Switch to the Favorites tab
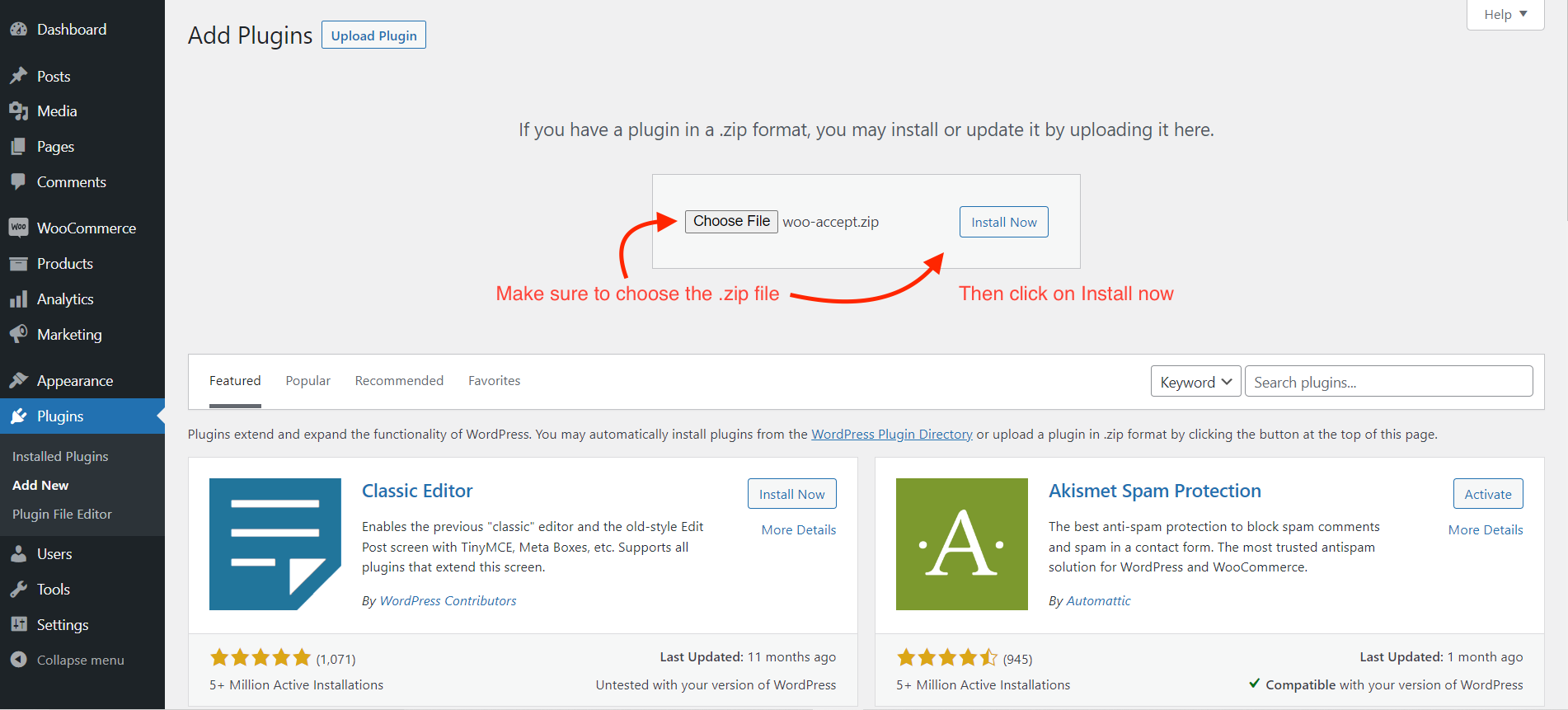This screenshot has height=710, width=1568. click(x=494, y=380)
